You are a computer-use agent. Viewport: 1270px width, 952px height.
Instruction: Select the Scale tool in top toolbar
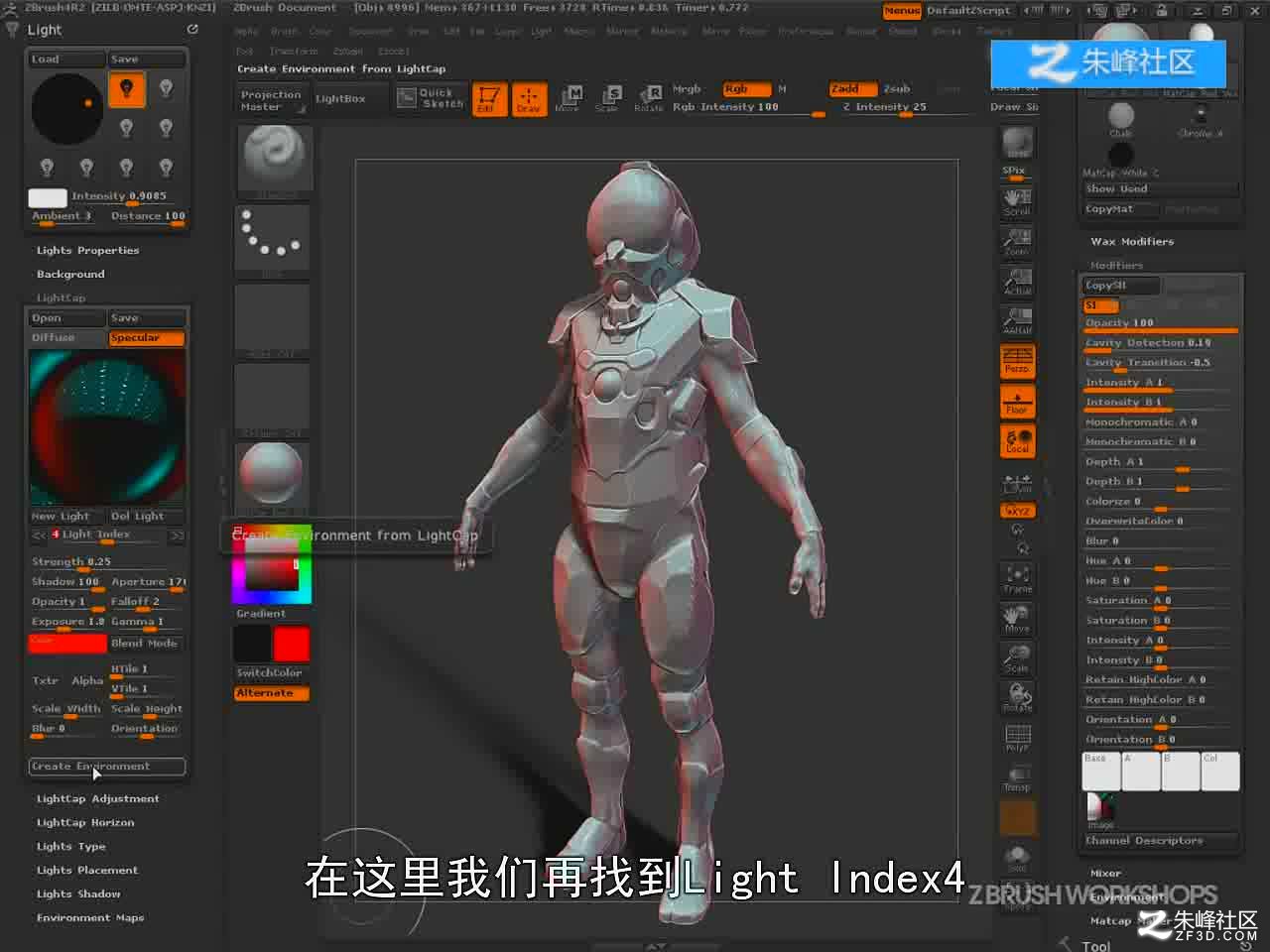(607, 99)
